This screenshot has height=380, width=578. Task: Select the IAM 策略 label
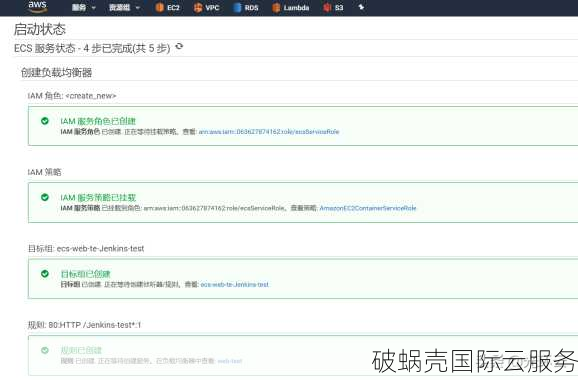pos(45,172)
